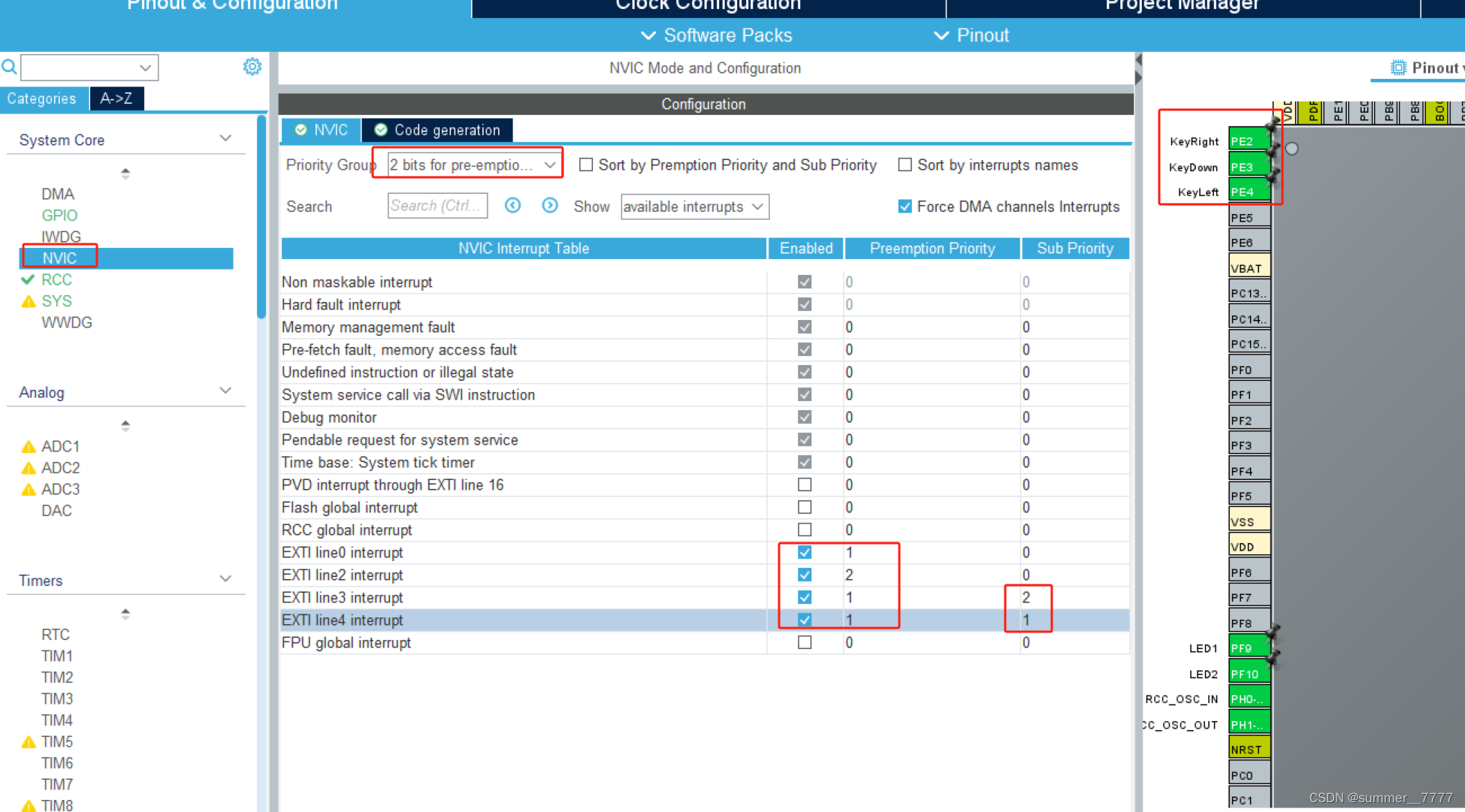Open the Show available interrupts dropdown

[695, 207]
